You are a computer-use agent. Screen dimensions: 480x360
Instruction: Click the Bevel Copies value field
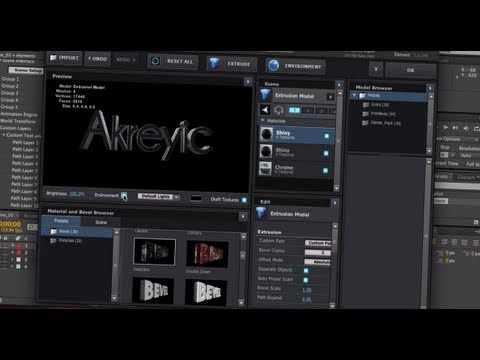[317, 252]
